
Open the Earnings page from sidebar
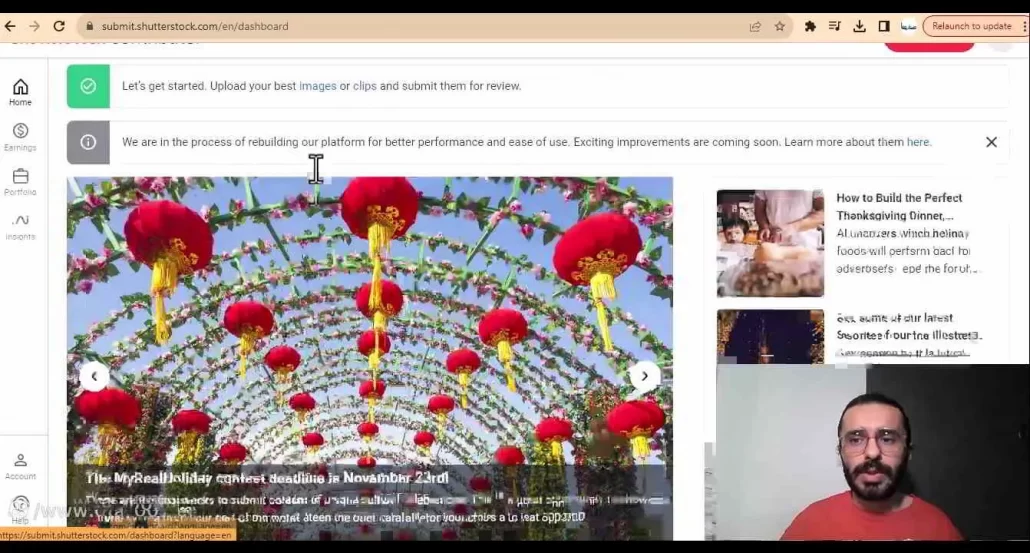[x=20, y=136]
